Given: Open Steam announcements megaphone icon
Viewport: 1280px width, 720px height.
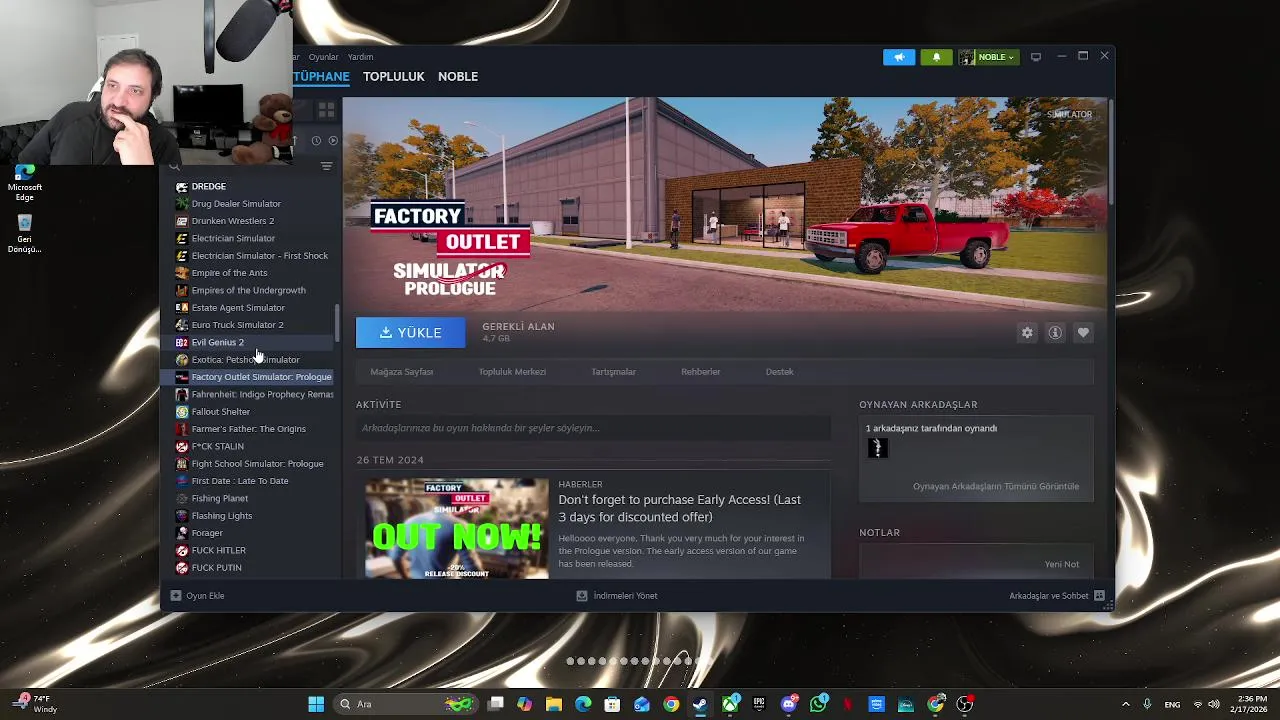Looking at the screenshot, I should (x=899, y=57).
